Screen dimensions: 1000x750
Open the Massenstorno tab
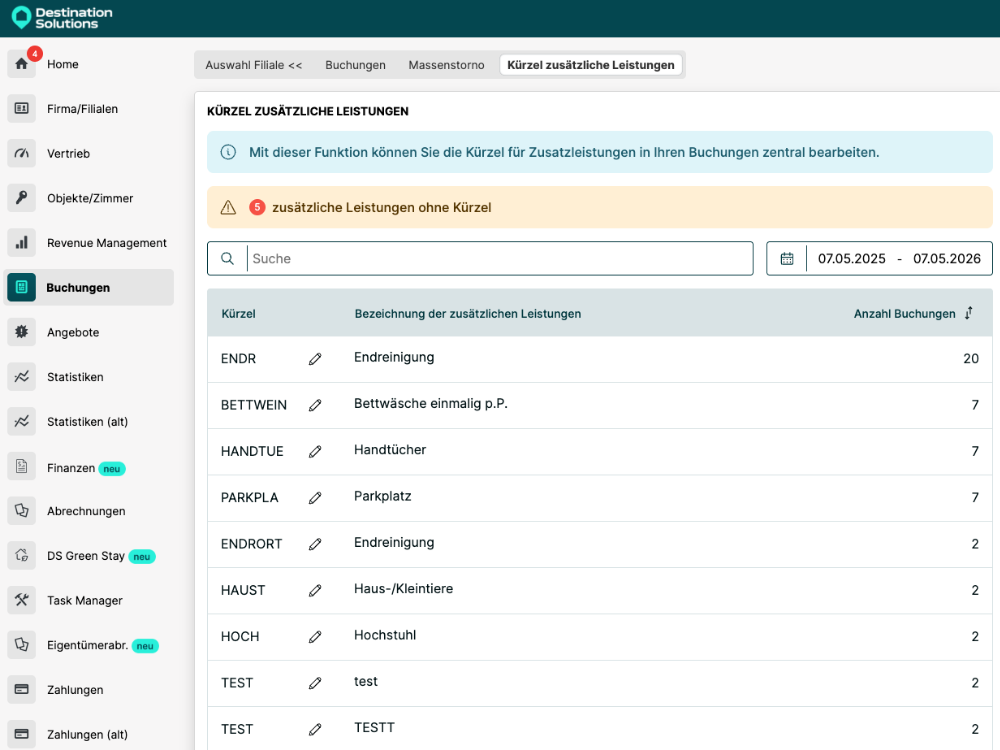point(446,65)
